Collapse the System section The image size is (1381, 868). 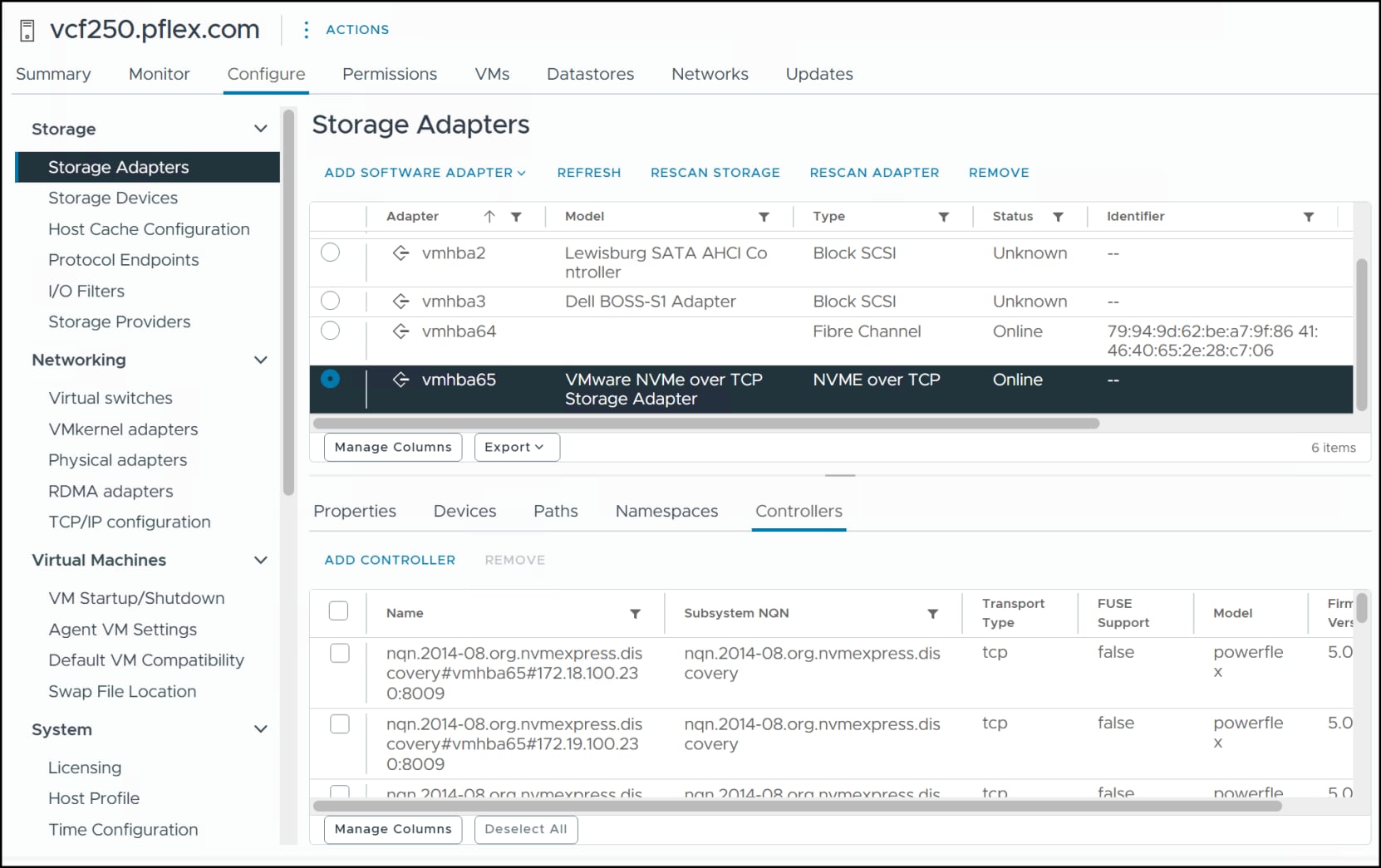point(261,729)
